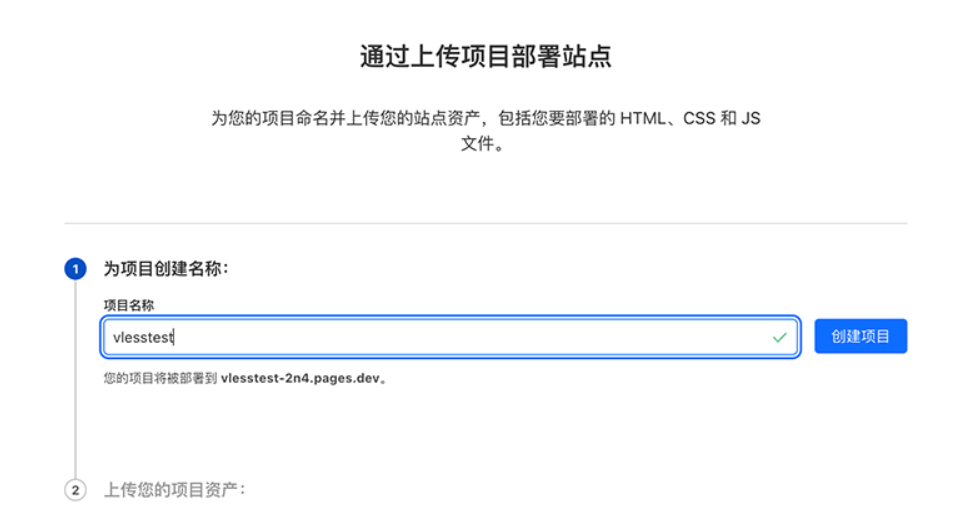Image resolution: width=965 pixels, height=530 pixels.
Task: Click the 项目名称 field label
Action: click(129, 305)
